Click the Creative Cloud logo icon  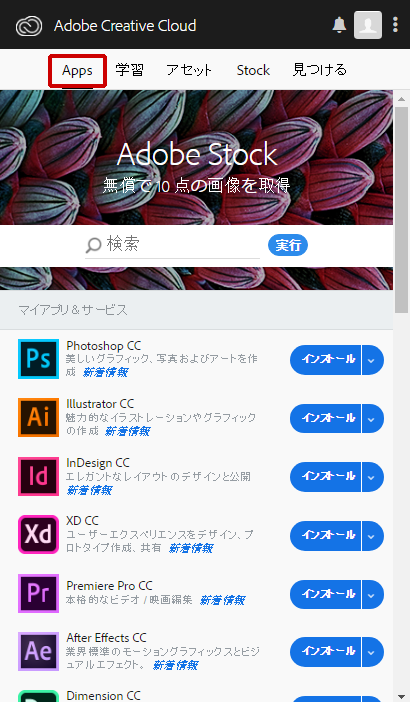coord(29,26)
